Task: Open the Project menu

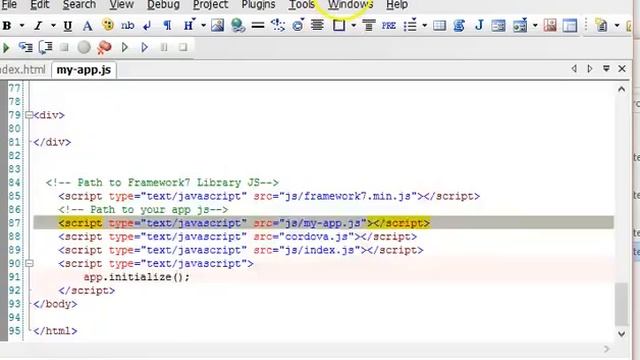Action: (x=210, y=5)
